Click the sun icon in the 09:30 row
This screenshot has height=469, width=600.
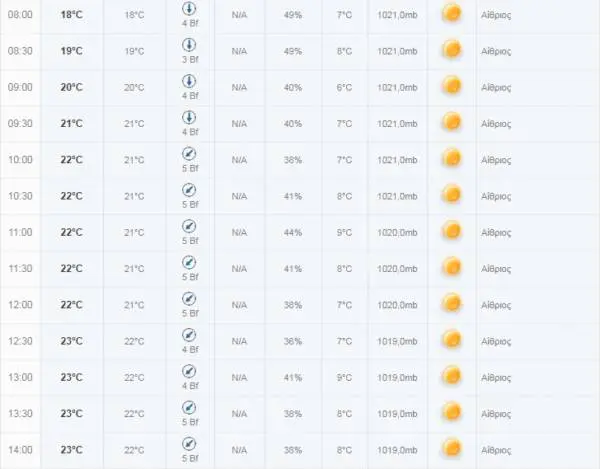coord(452,122)
